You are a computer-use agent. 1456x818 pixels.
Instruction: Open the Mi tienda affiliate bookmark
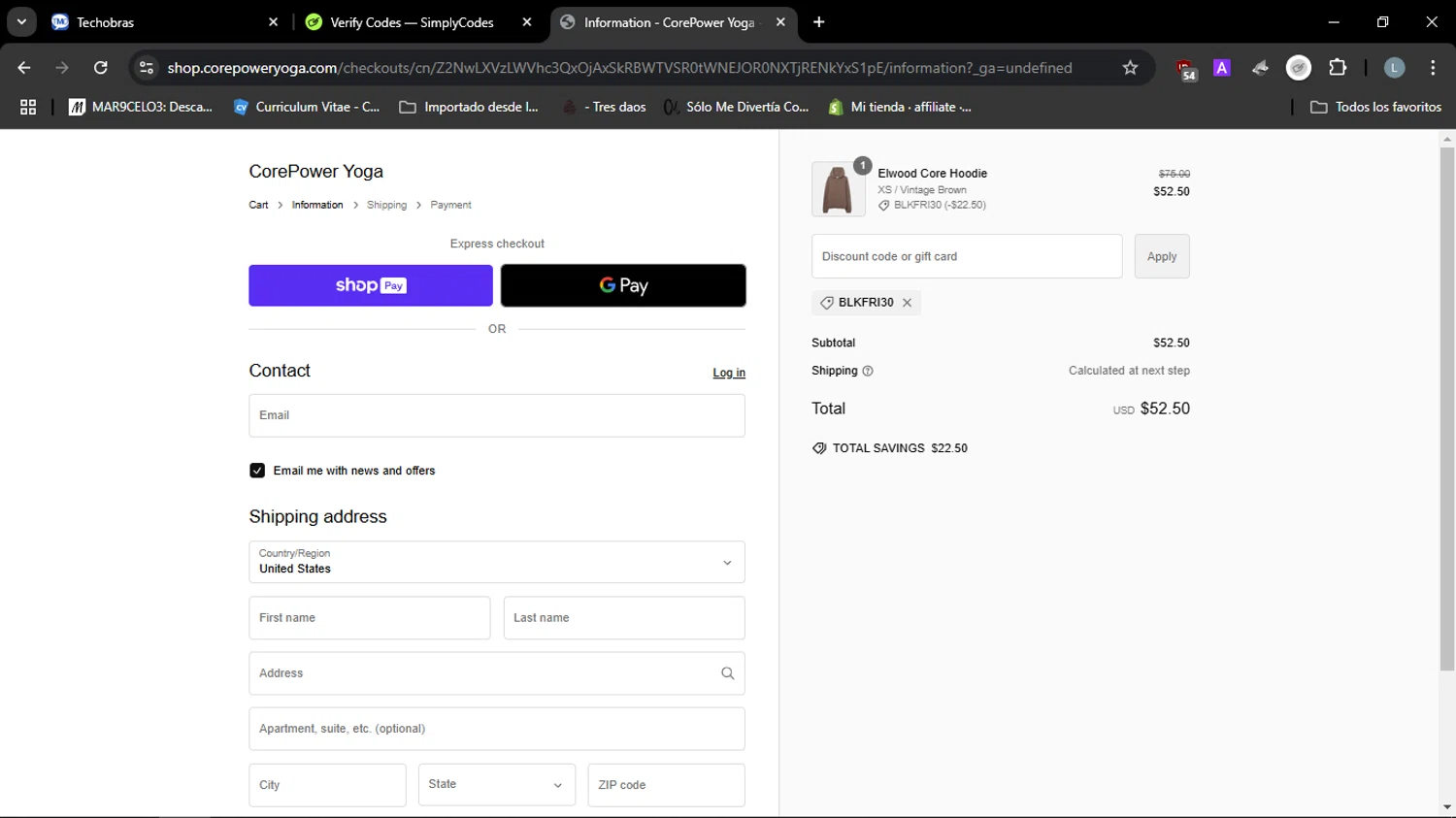pos(900,107)
